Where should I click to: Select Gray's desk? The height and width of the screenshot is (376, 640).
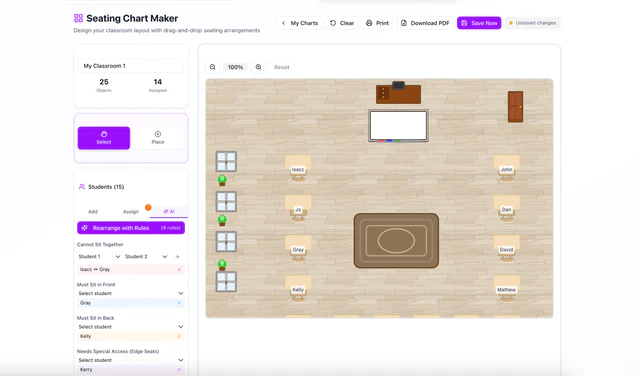click(x=298, y=248)
